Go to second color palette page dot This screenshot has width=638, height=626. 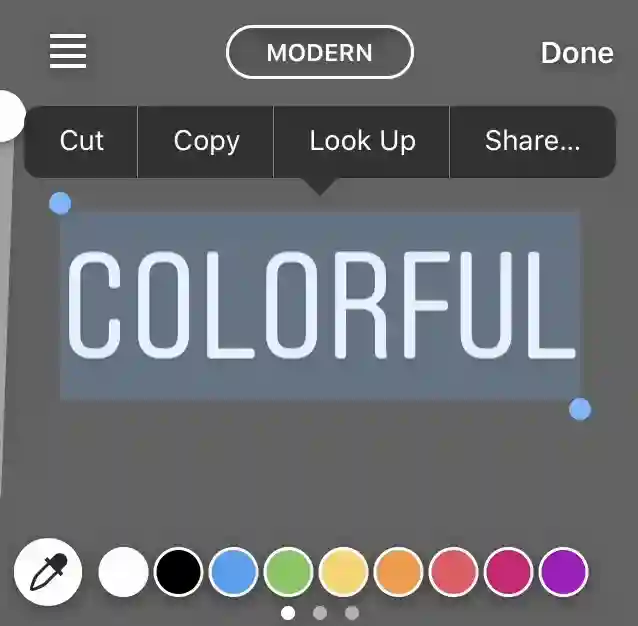pos(320,613)
